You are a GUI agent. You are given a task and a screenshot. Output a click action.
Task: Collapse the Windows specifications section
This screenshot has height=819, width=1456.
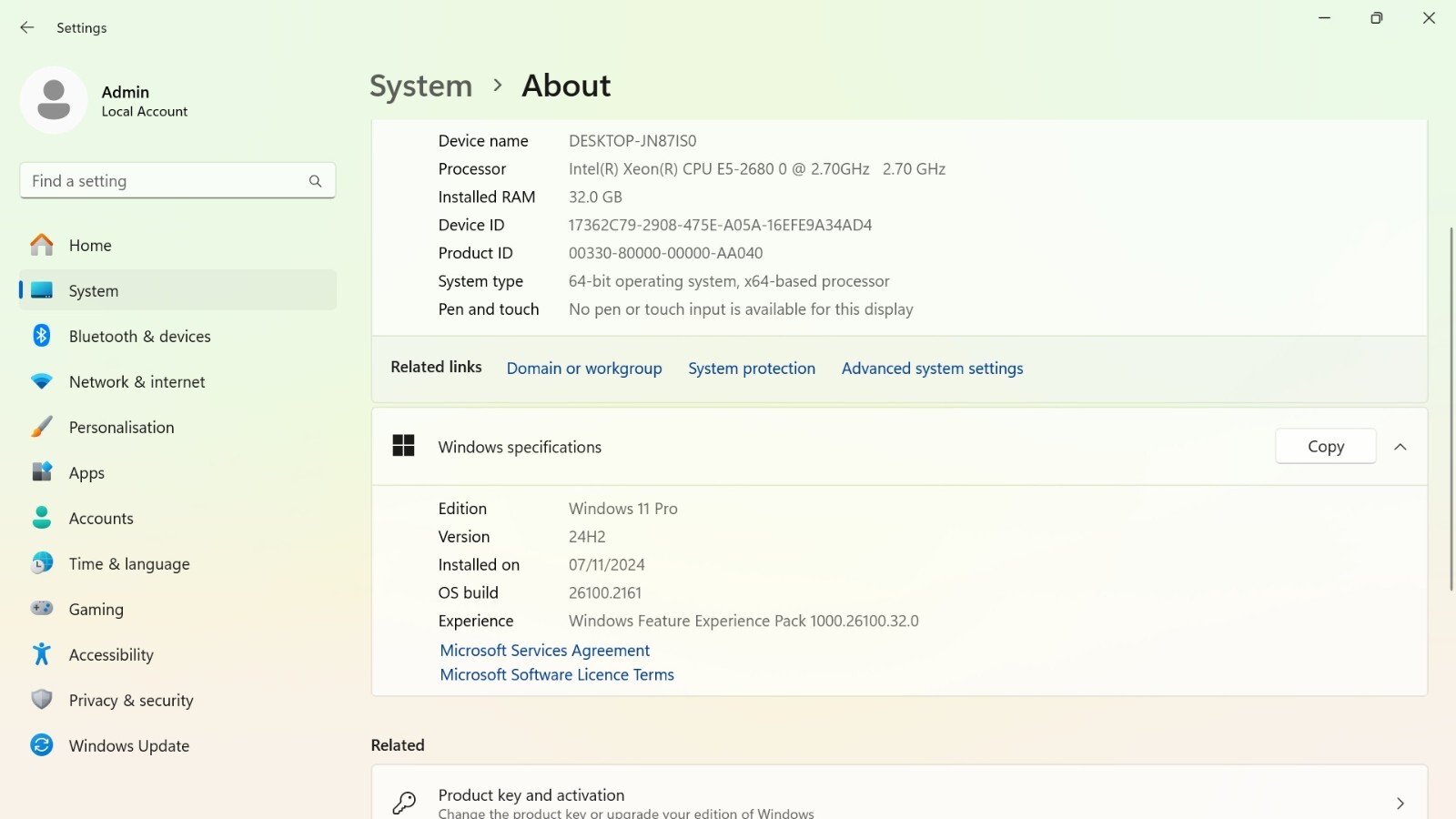tap(1400, 447)
